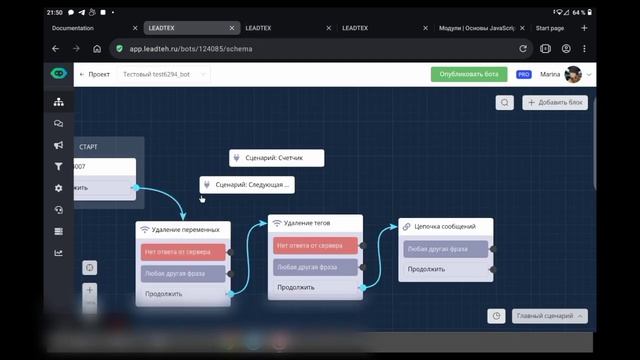Screen dimensions: 640x360
Task: Select the Сценарий: Следующая block
Action: coord(247,185)
